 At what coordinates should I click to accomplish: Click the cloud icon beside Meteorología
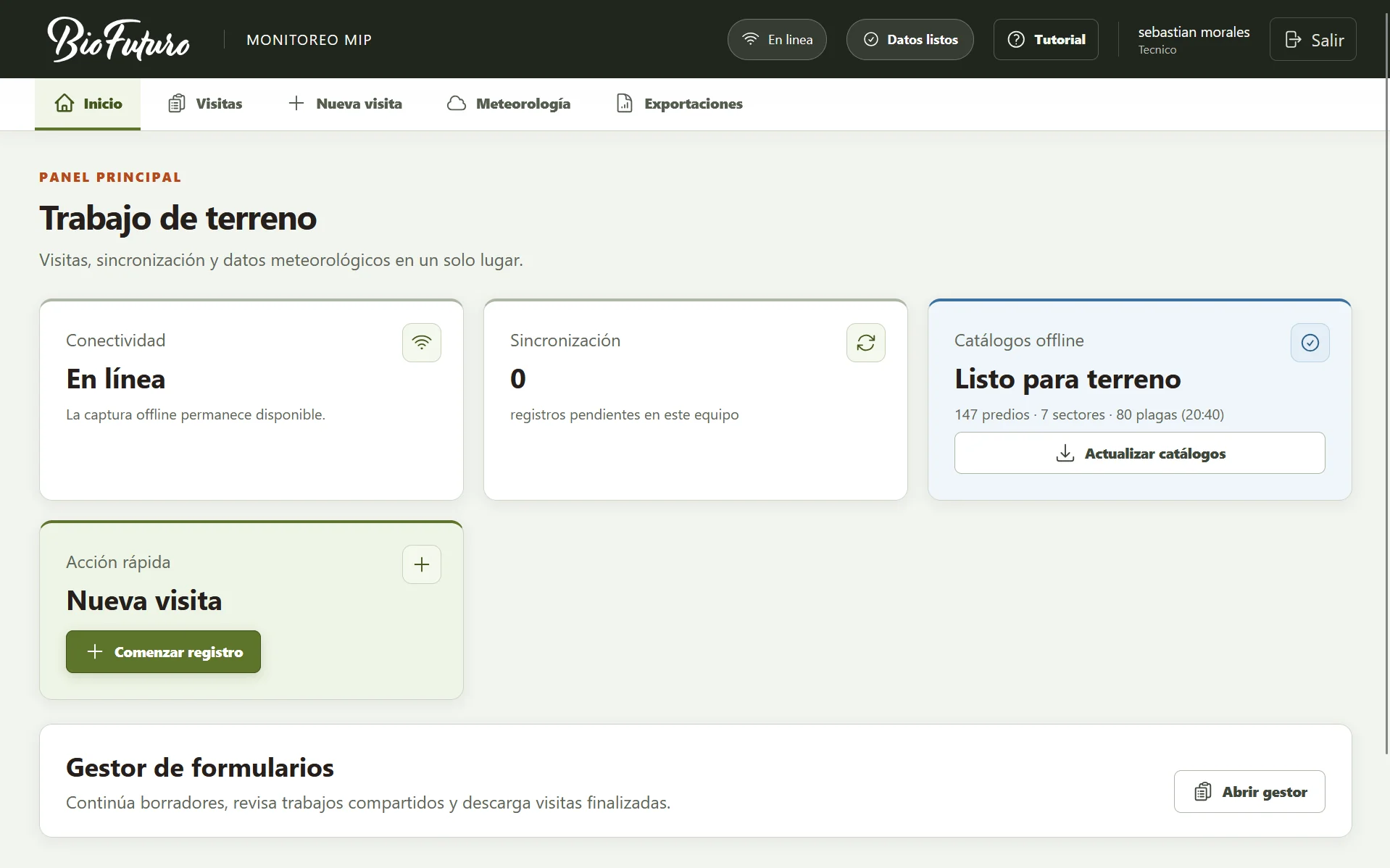457,104
